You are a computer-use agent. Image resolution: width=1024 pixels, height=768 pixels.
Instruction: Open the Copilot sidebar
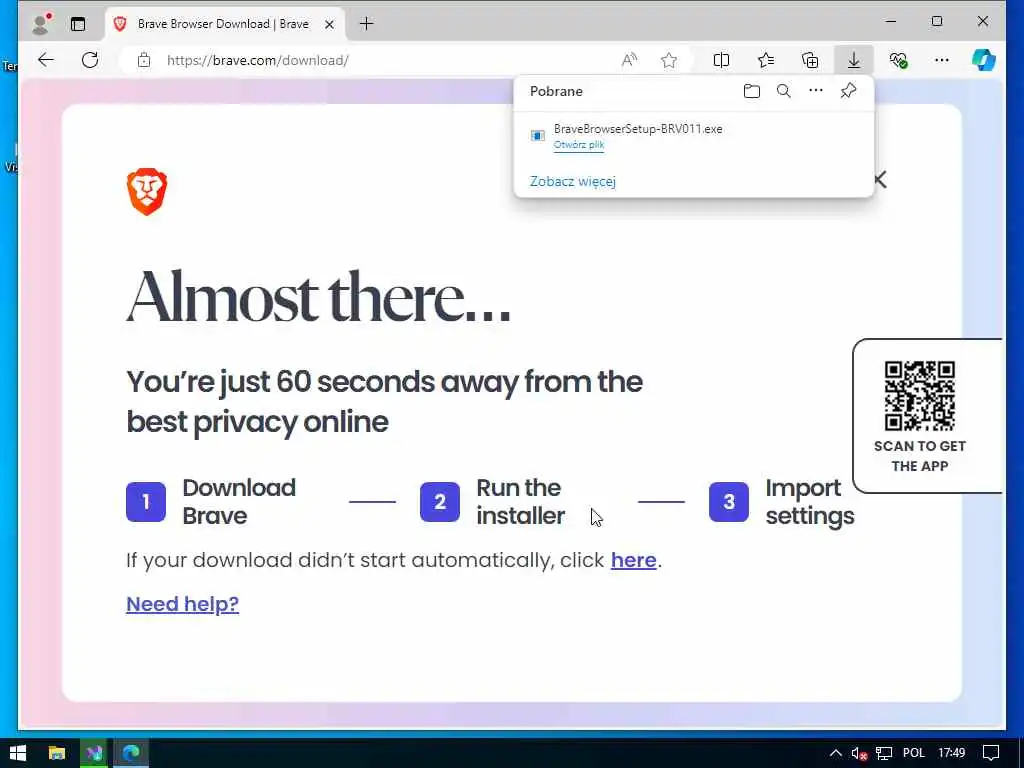[984, 60]
